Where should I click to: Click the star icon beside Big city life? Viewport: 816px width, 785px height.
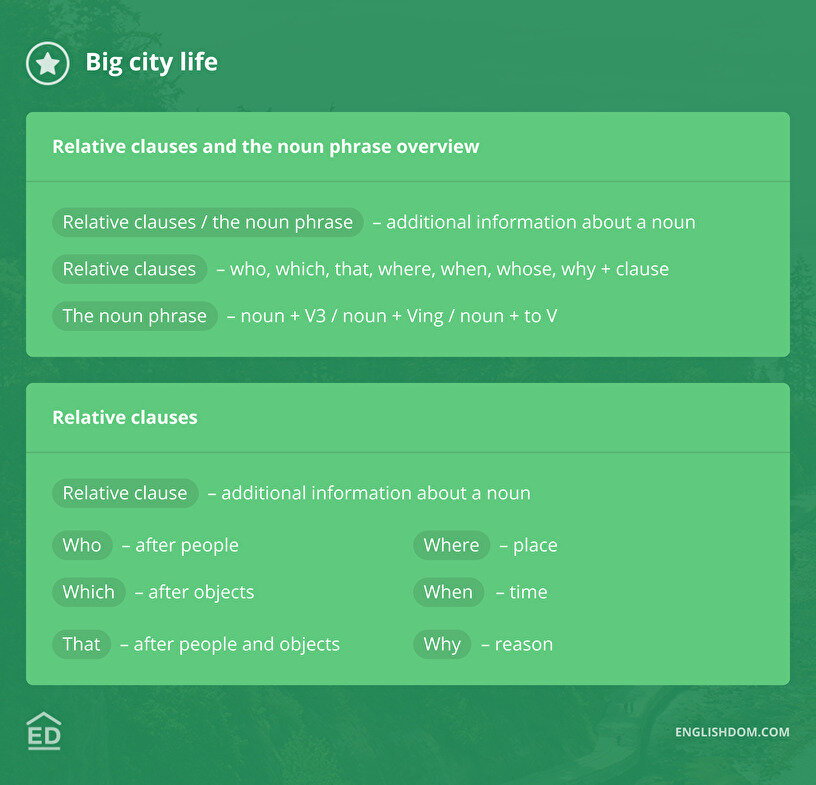tap(47, 63)
